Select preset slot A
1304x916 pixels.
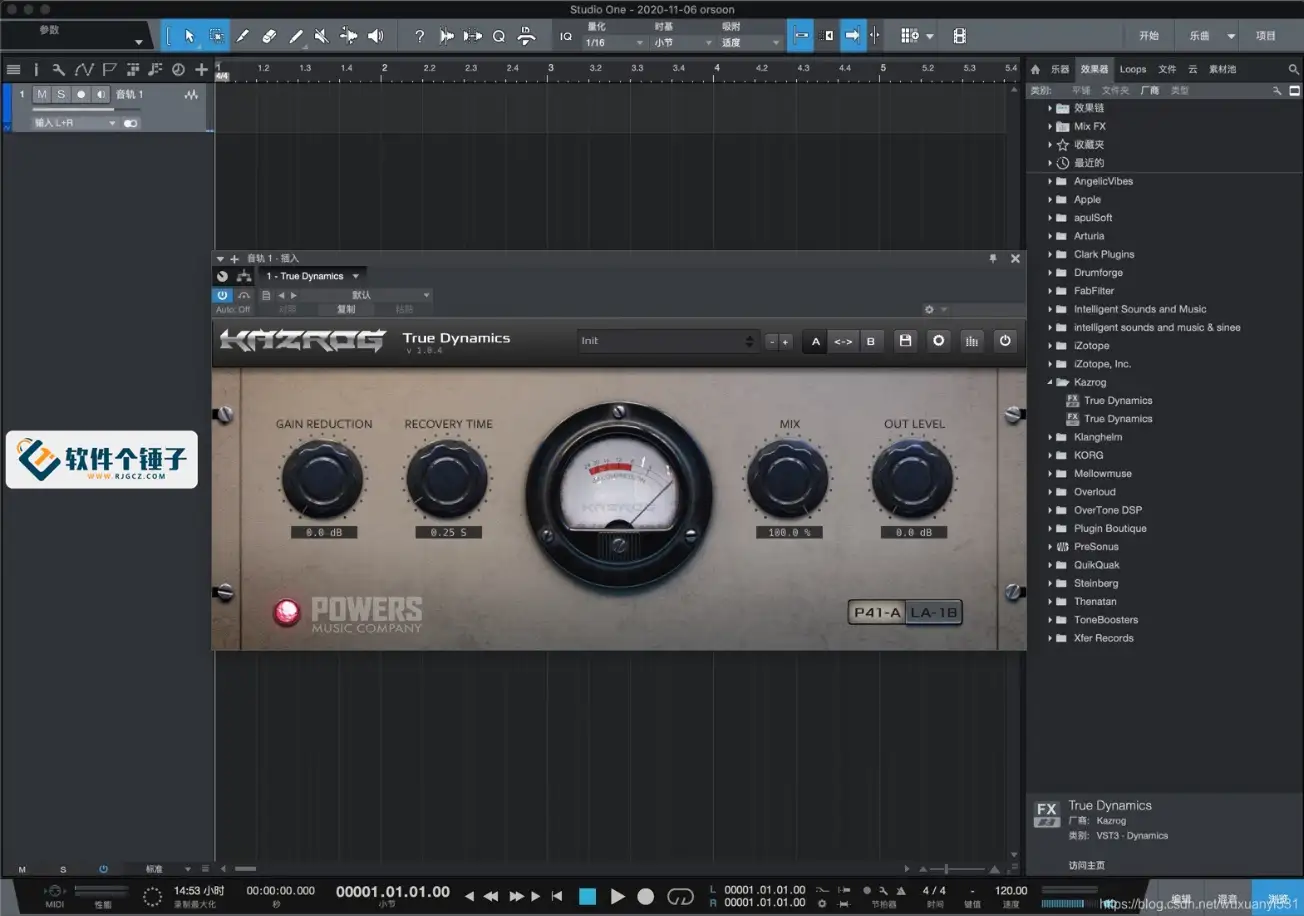[x=816, y=341]
